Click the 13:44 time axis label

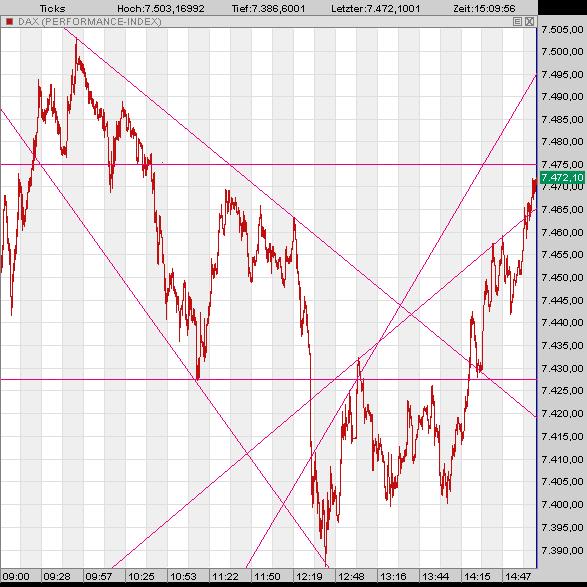coord(435,577)
